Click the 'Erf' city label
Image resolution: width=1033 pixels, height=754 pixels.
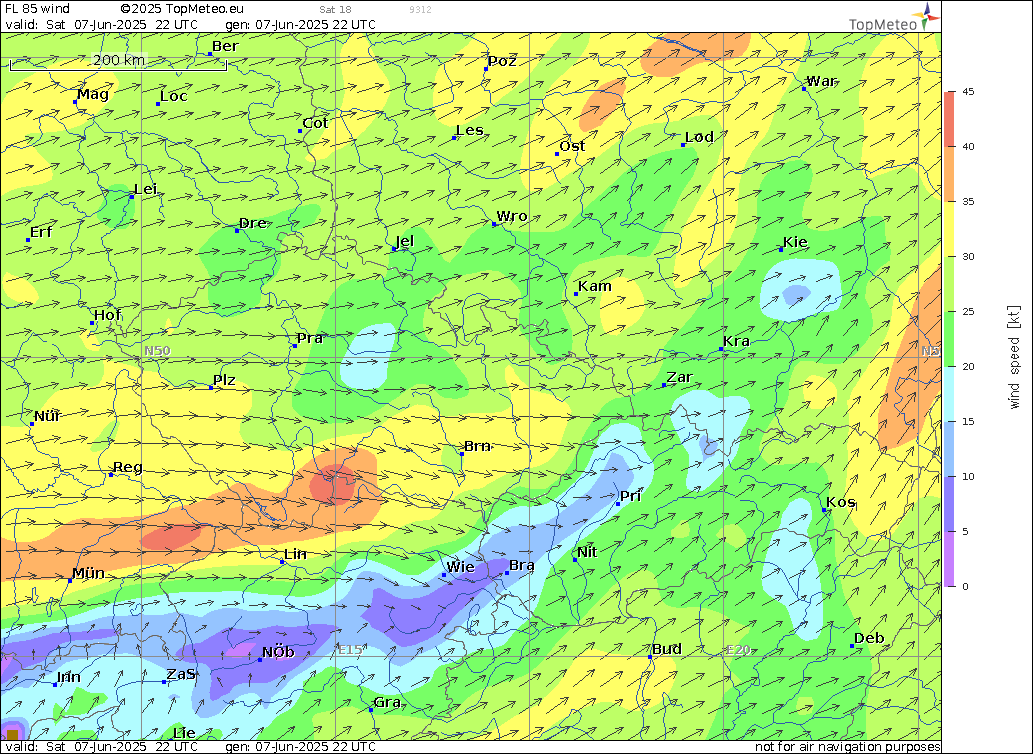41,232
